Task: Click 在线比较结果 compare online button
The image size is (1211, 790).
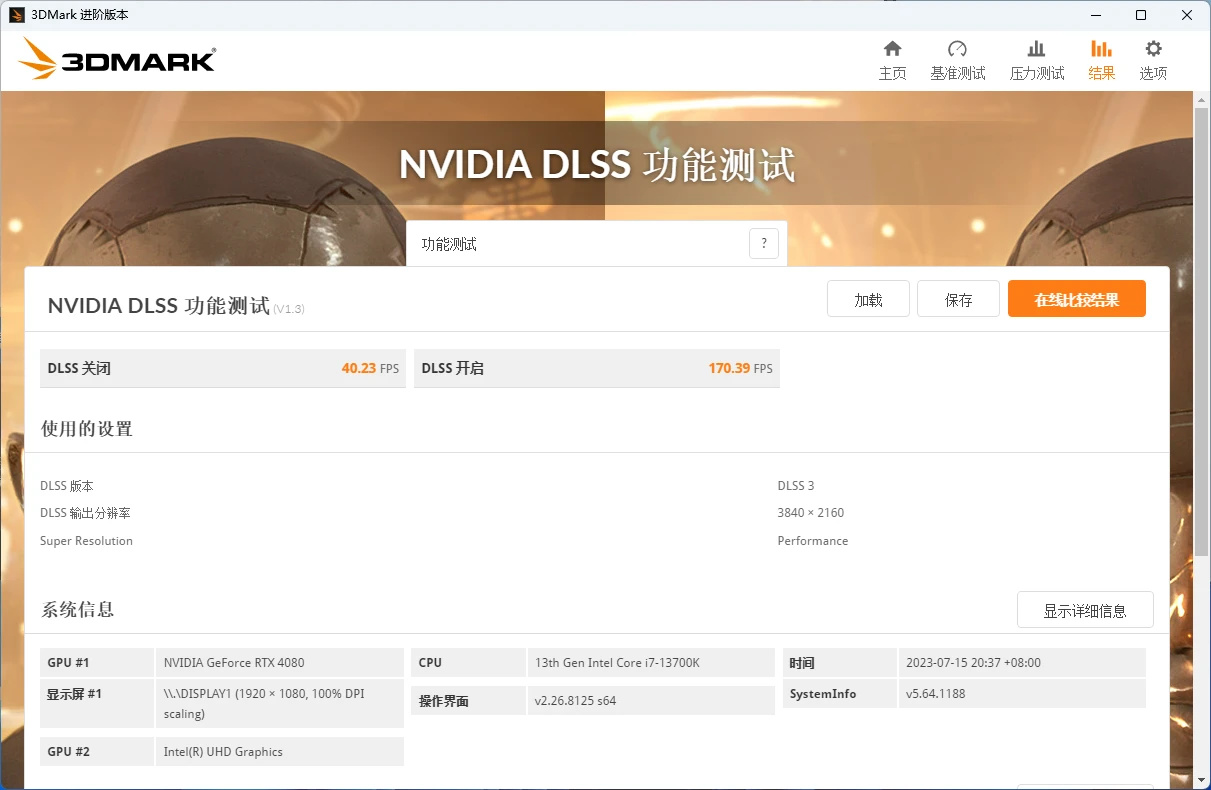Action: [x=1076, y=299]
